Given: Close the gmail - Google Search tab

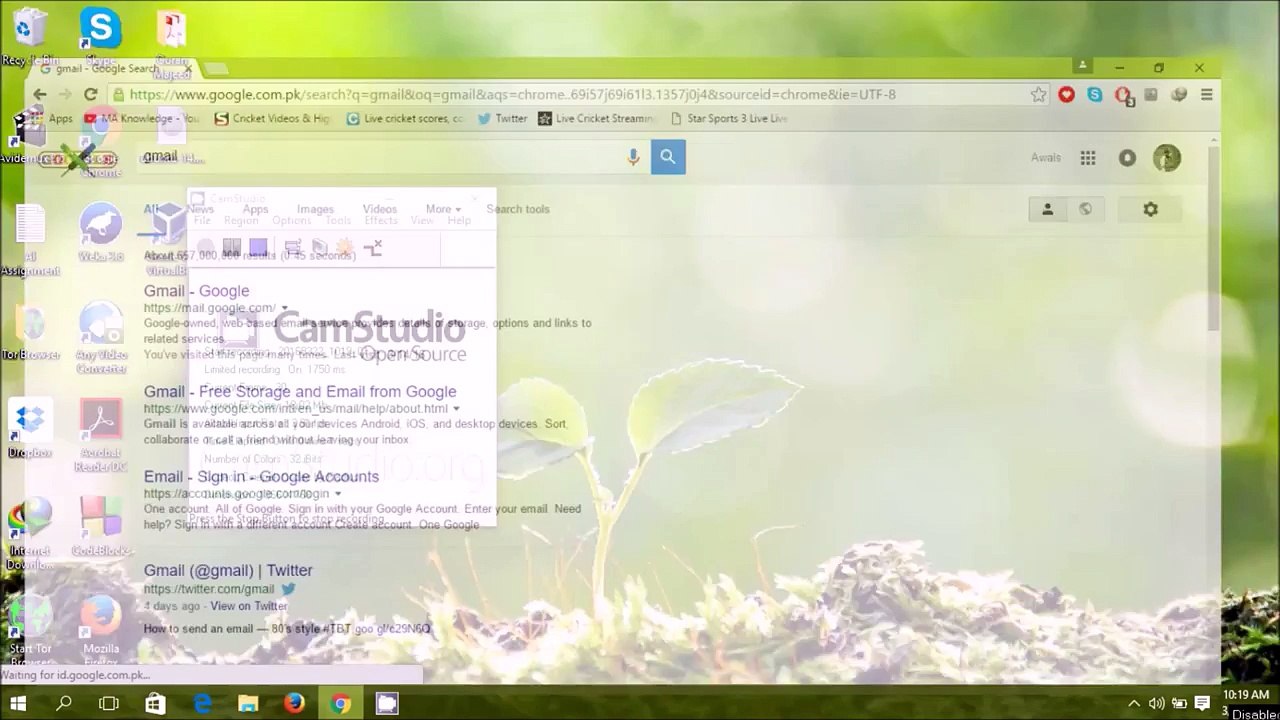Looking at the screenshot, I should [187, 69].
